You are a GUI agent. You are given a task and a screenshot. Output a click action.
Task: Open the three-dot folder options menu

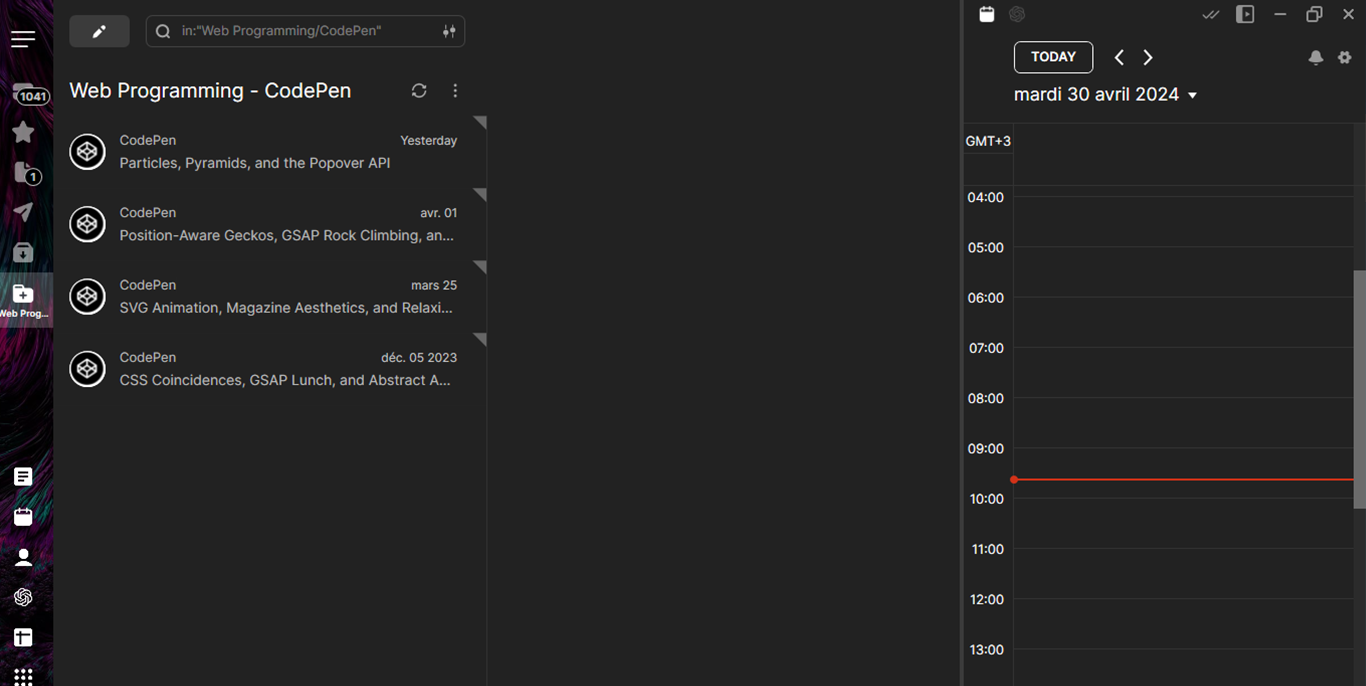(x=455, y=91)
